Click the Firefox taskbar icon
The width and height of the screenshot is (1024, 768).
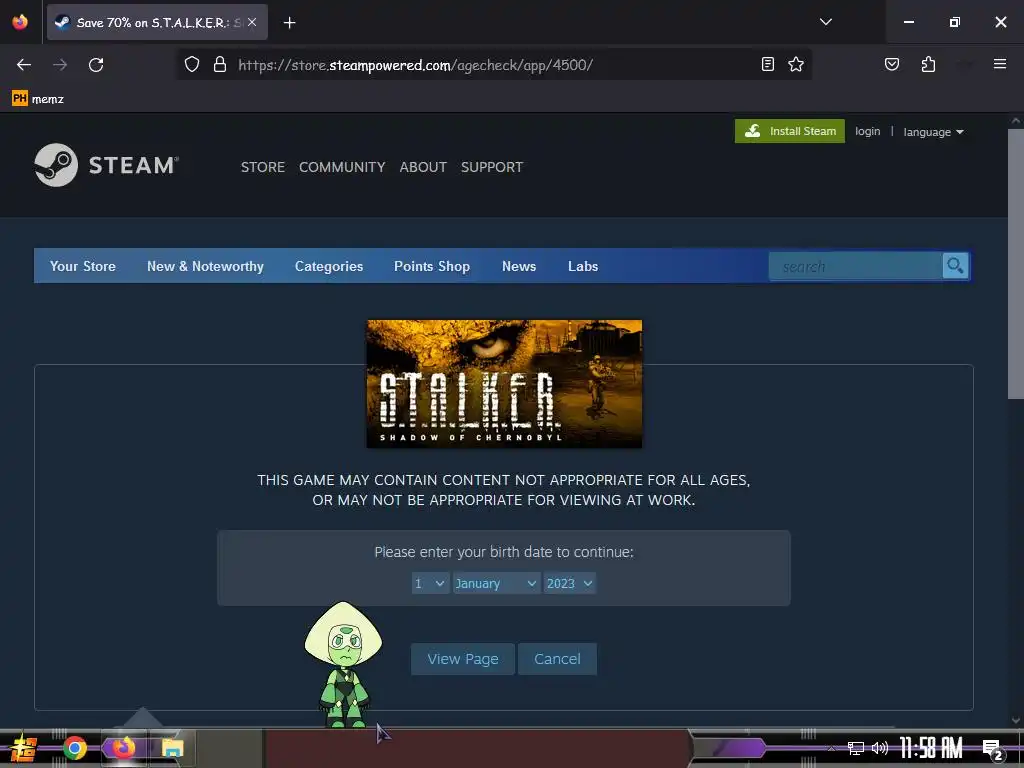(x=123, y=748)
